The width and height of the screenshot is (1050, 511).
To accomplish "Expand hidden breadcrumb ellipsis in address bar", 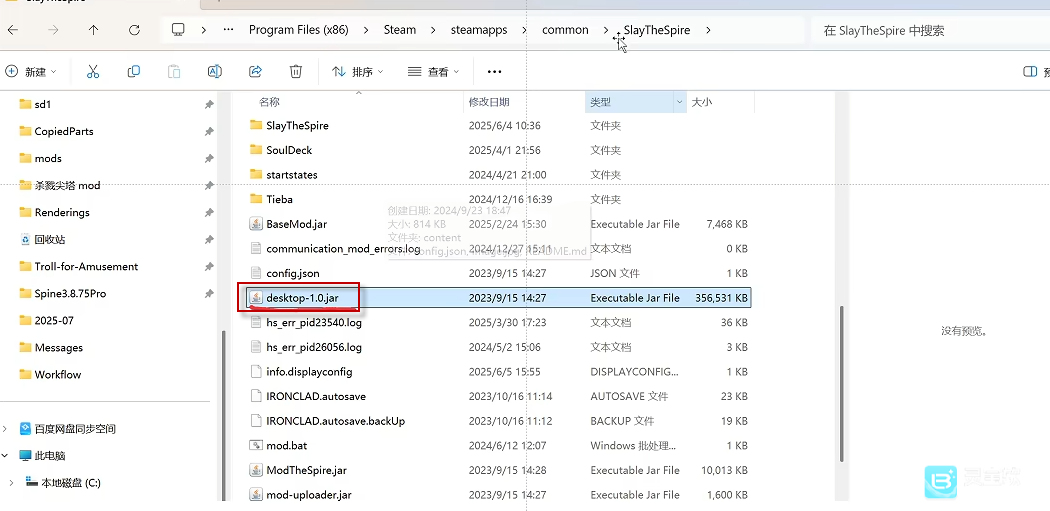I will click(228, 30).
